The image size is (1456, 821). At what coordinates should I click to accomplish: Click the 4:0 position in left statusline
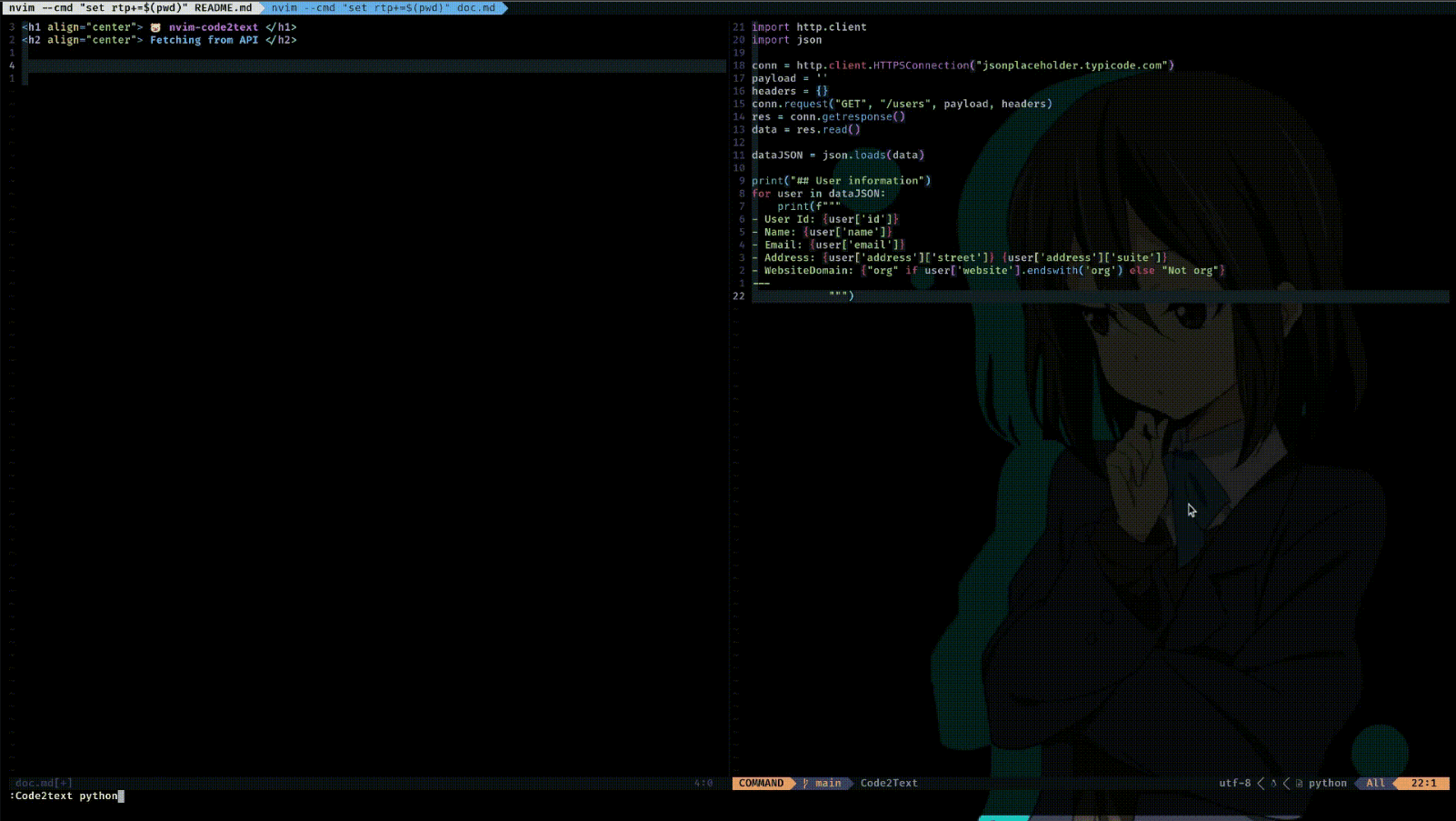703,783
